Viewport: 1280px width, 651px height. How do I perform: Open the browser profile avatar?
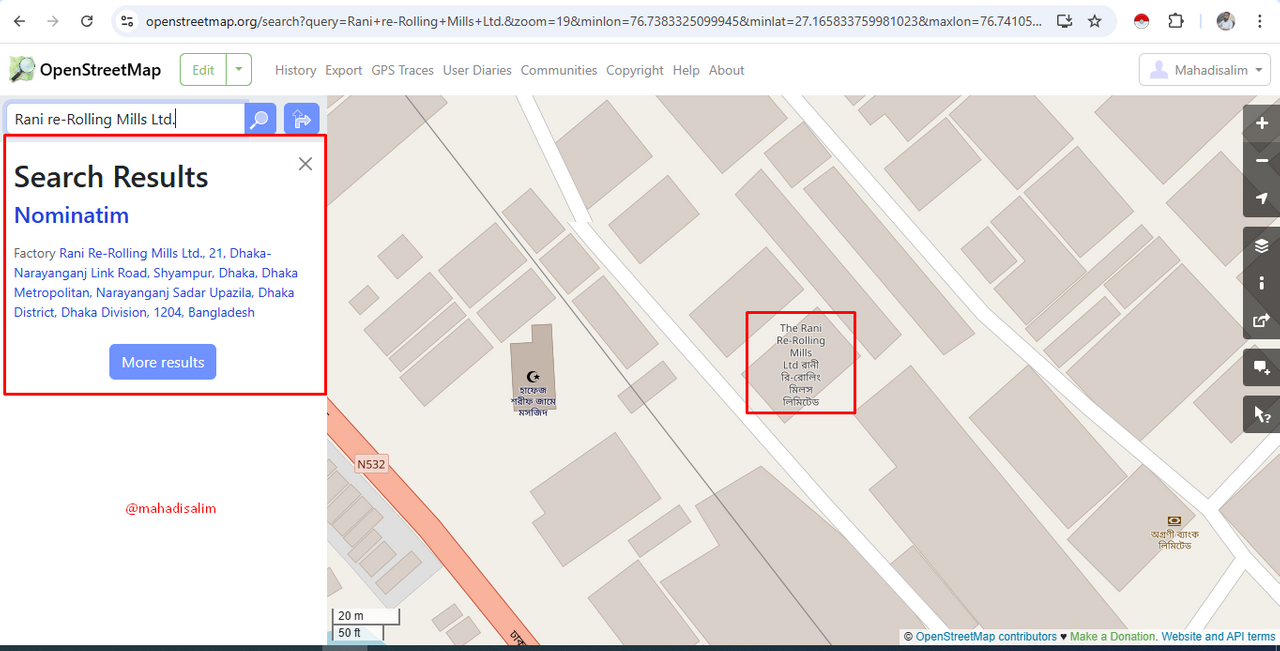[x=1226, y=21]
